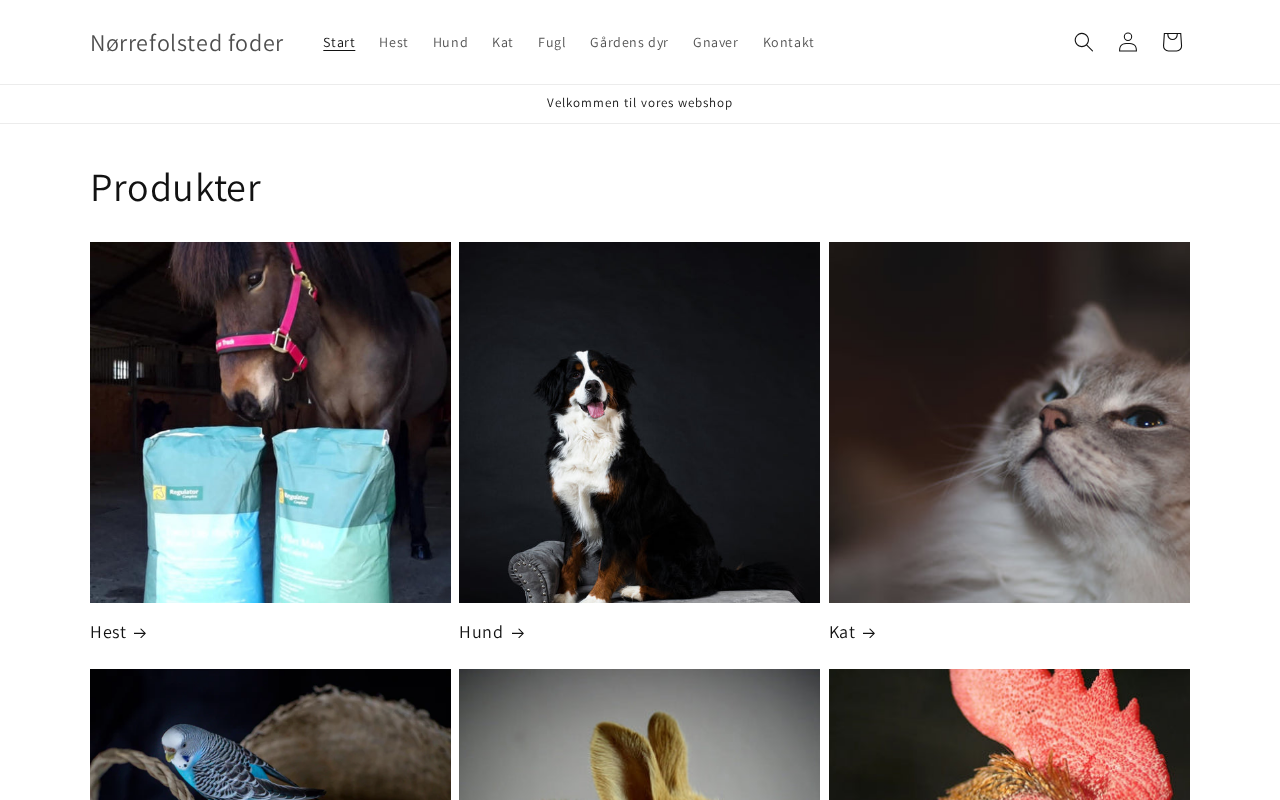The width and height of the screenshot is (1280, 800).
Task: Click the arrow next to Hest
Action: [140, 633]
